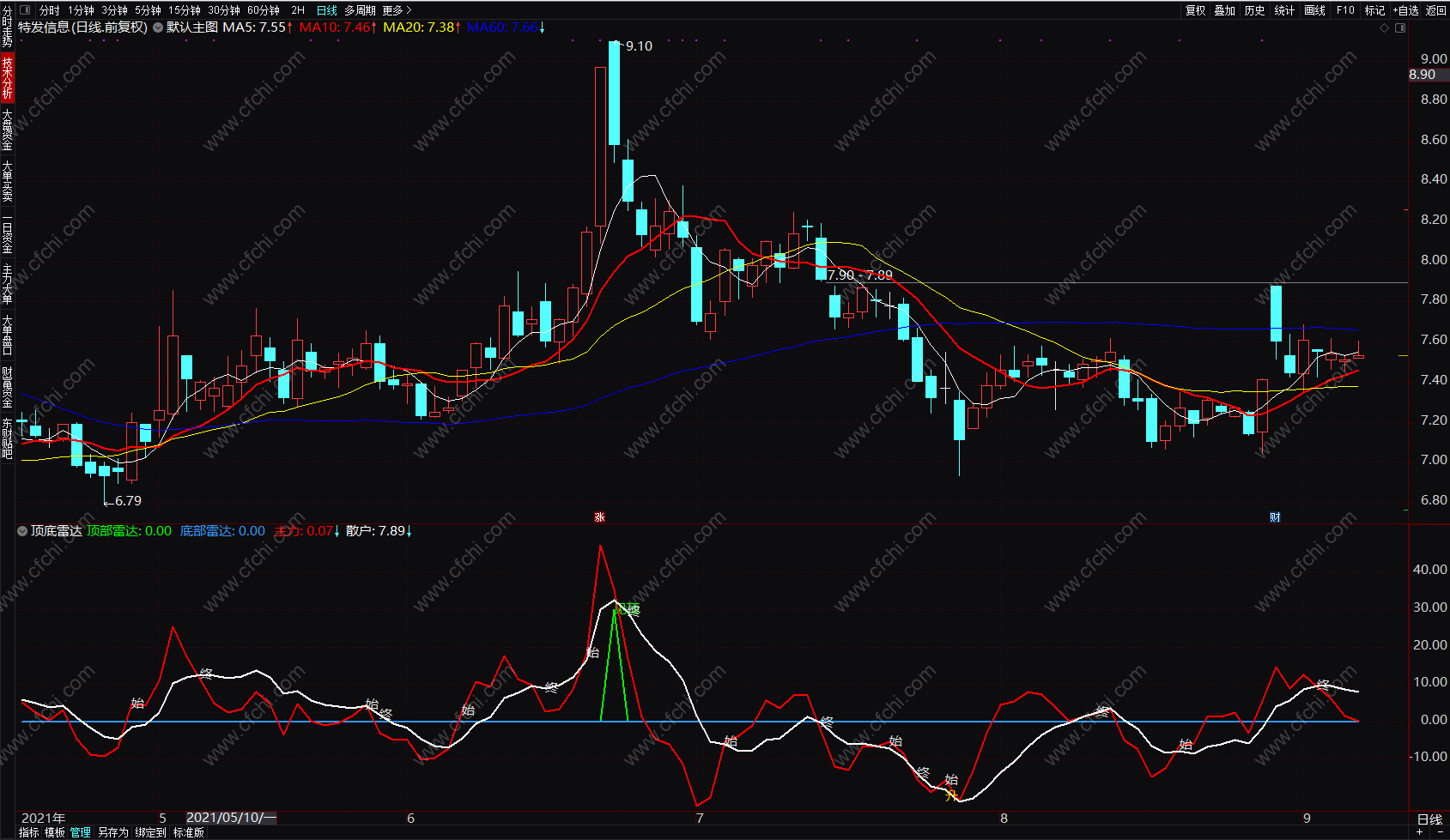Toggle 复权 price adjustment
The width and height of the screenshot is (1450, 840).
click(x=1196, y=10)
